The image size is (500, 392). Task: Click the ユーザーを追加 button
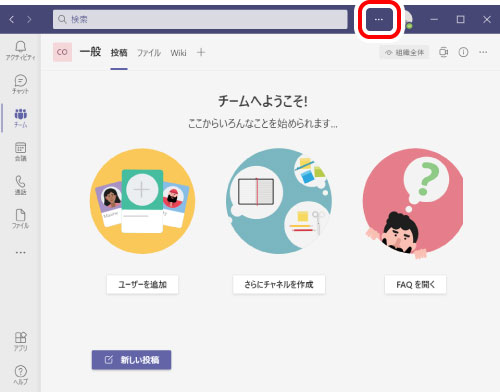pos(142,284)
